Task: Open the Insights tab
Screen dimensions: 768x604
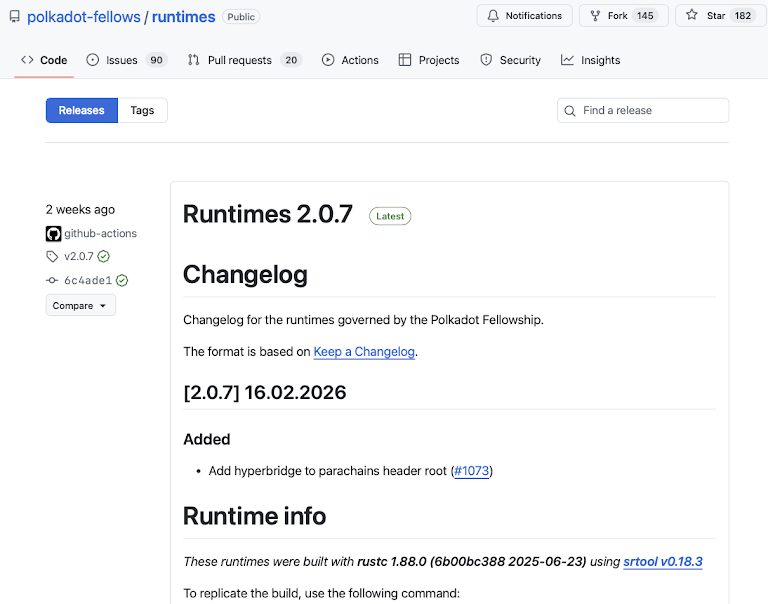Action: click(590, 60)
